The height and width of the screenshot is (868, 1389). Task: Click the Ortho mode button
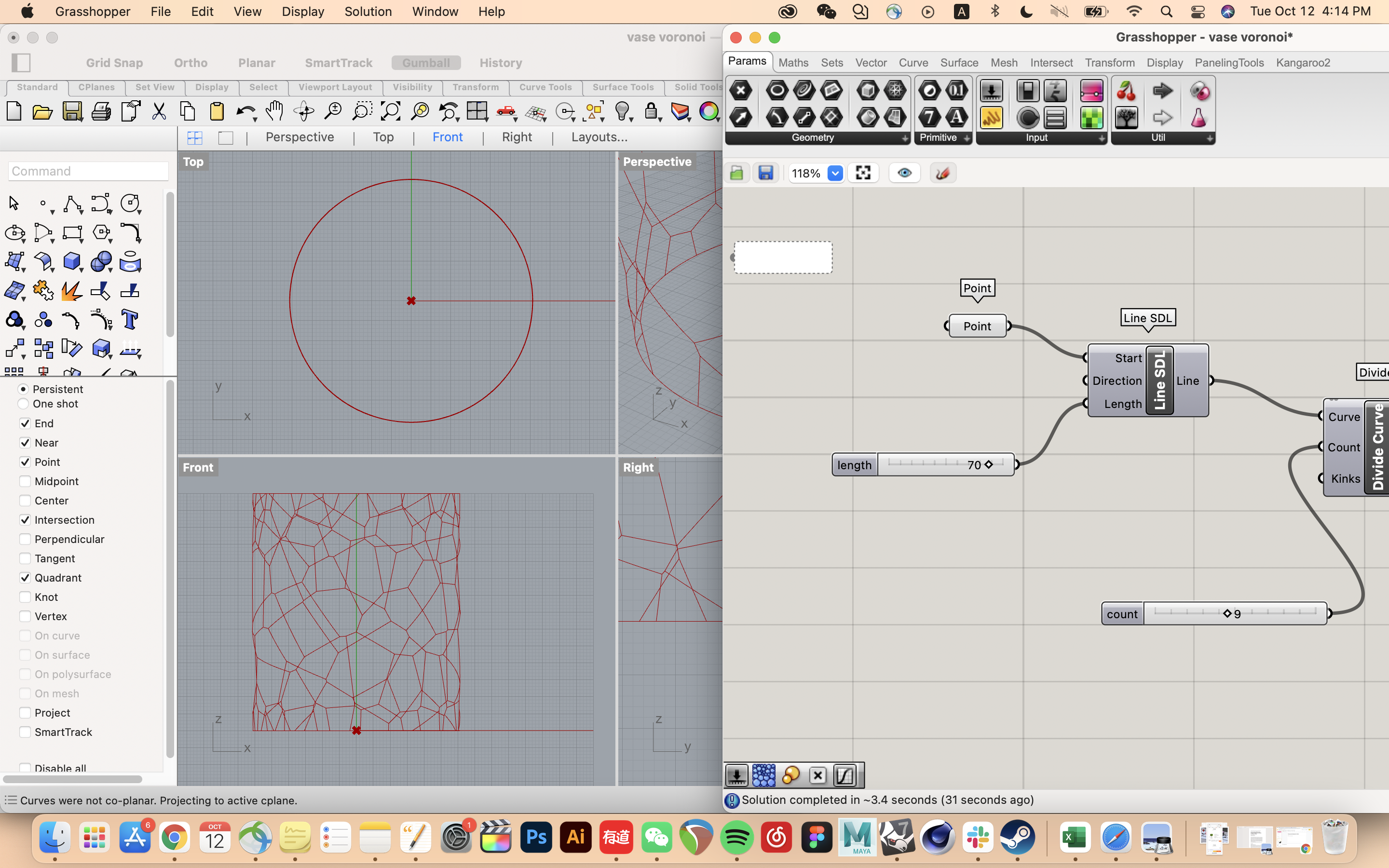point(190,62)
